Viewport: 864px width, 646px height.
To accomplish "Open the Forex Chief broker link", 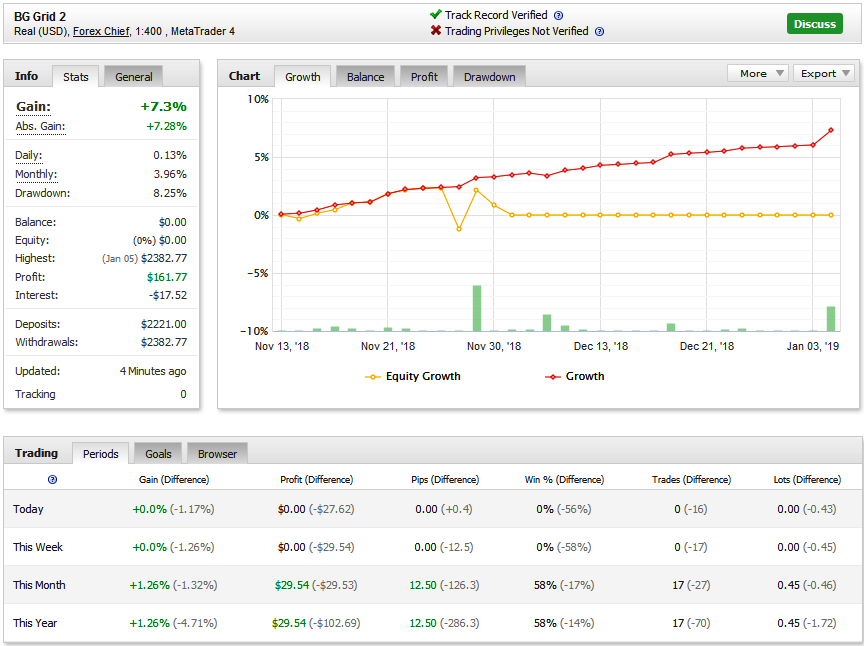I will tap(101, 31).
